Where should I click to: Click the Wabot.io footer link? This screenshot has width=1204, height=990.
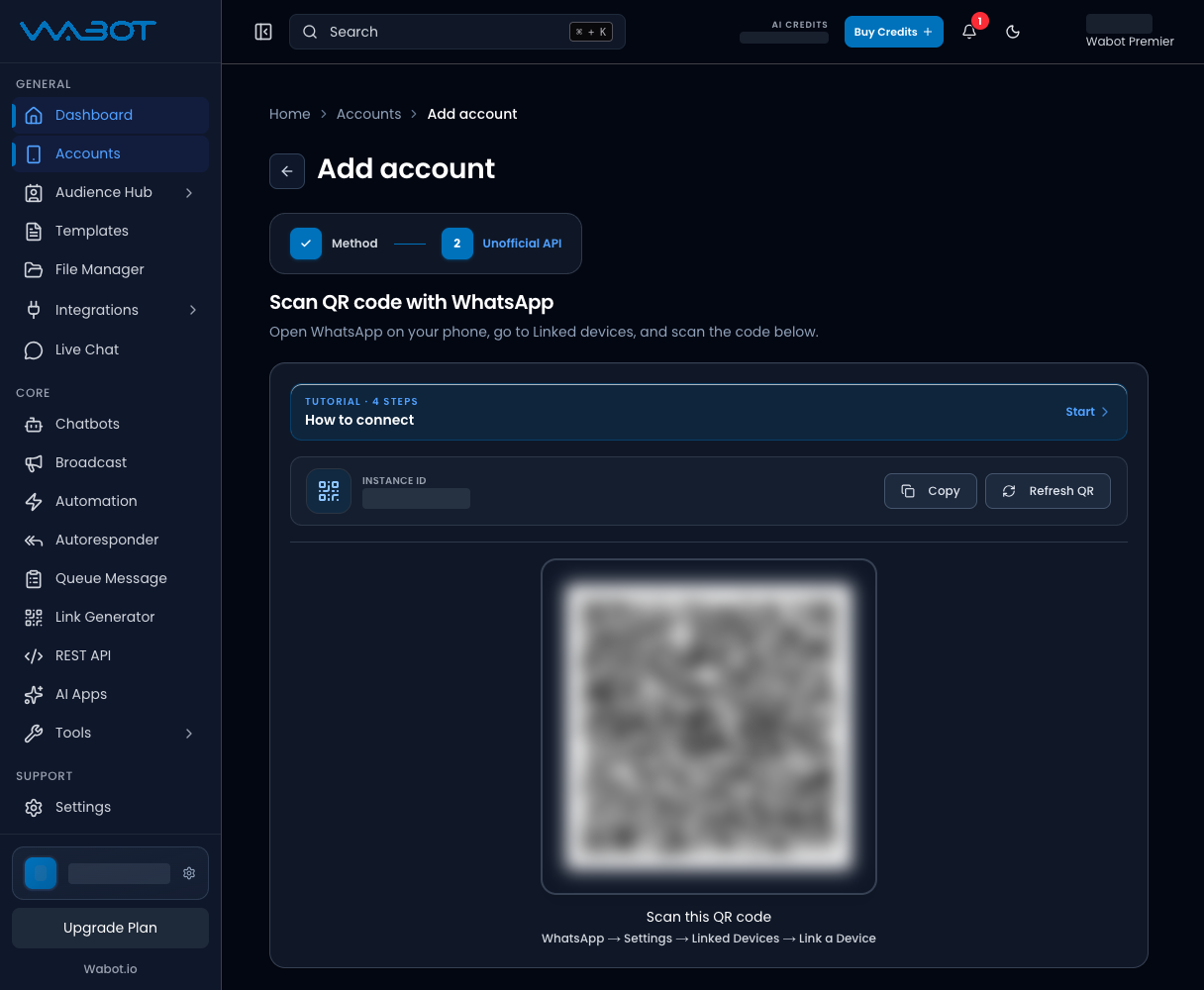coord(111,969)
